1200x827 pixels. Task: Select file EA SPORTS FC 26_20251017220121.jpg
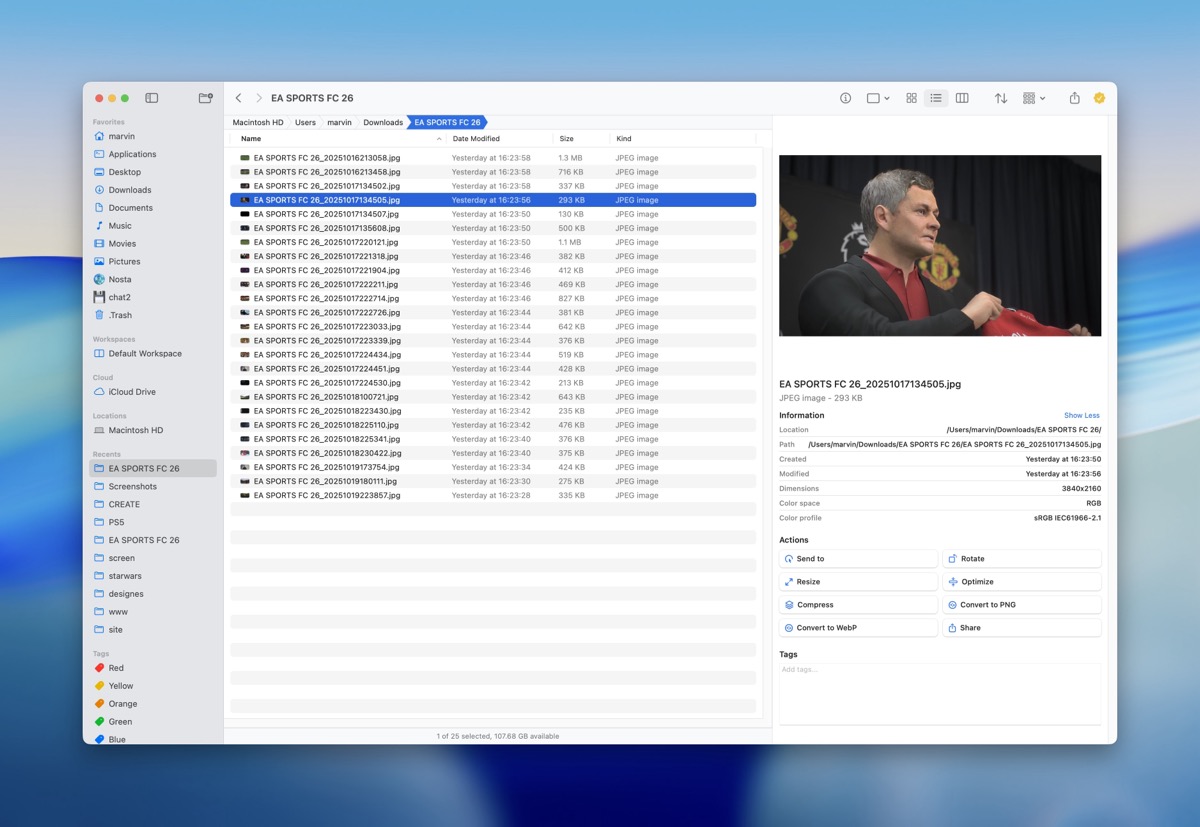(x=493, y=242)
